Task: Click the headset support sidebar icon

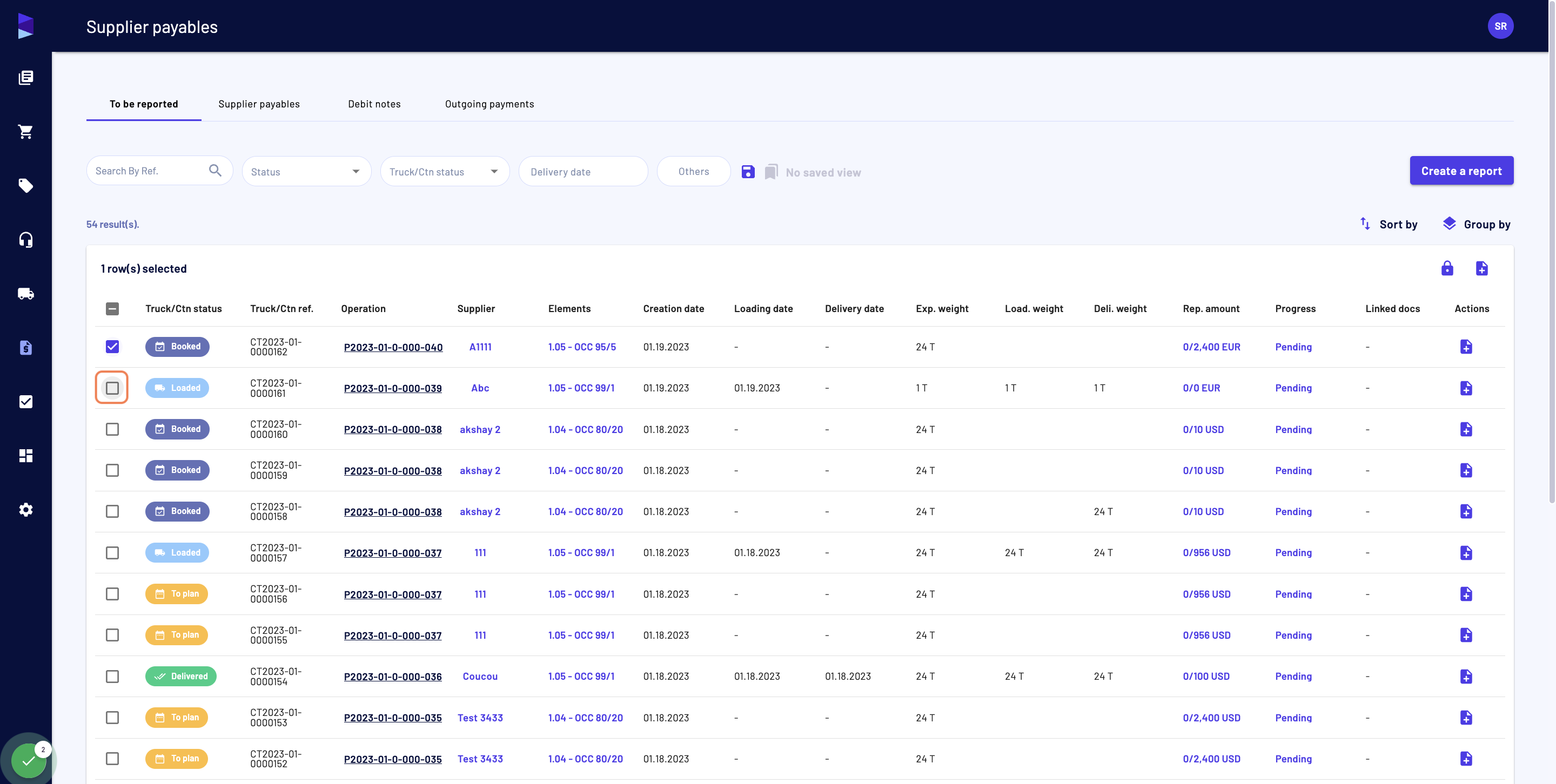Action: [x=25, y=240]
